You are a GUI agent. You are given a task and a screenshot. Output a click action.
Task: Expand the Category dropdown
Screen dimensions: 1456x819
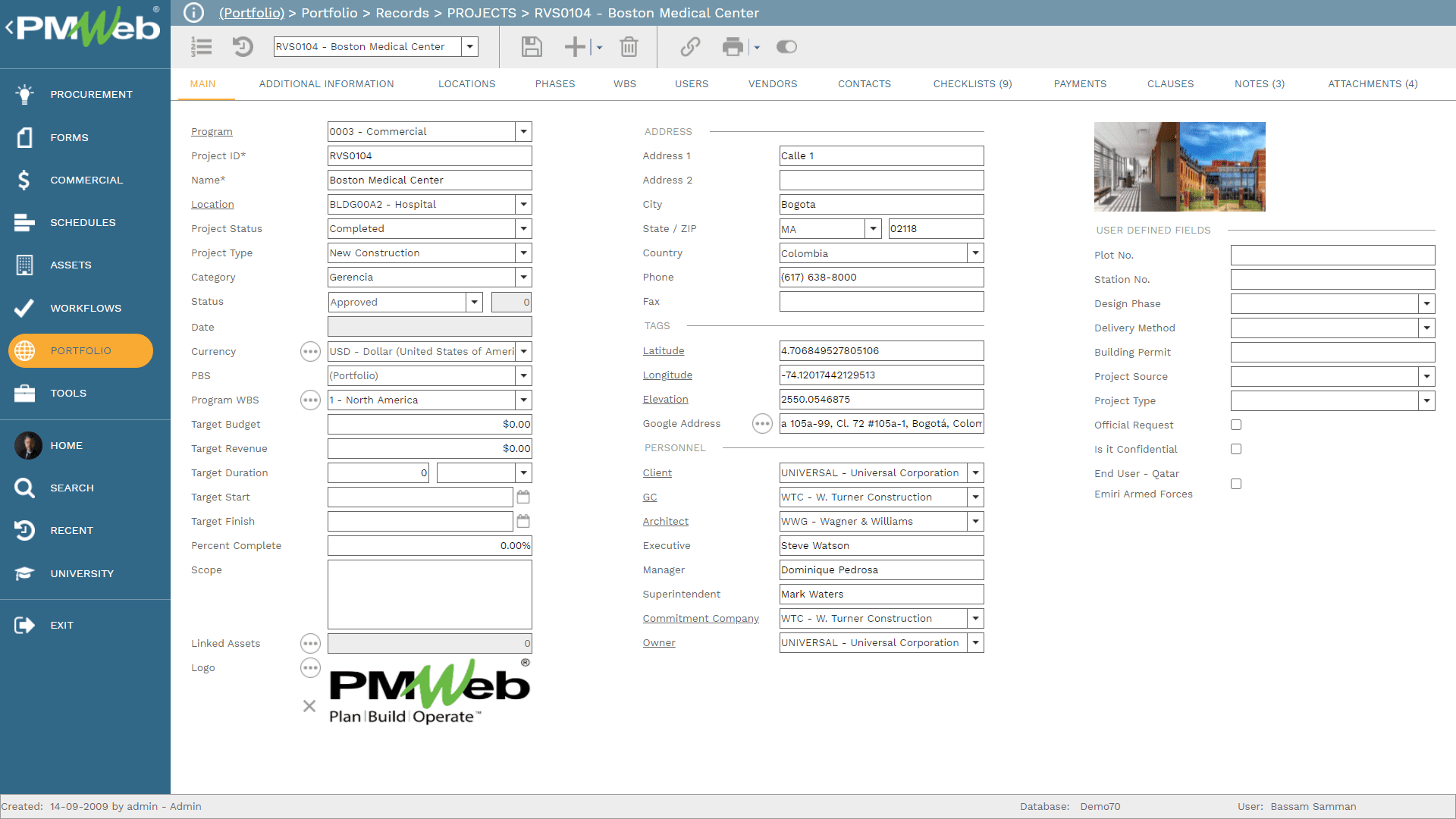pyautogui.click(x=523, y=277)
